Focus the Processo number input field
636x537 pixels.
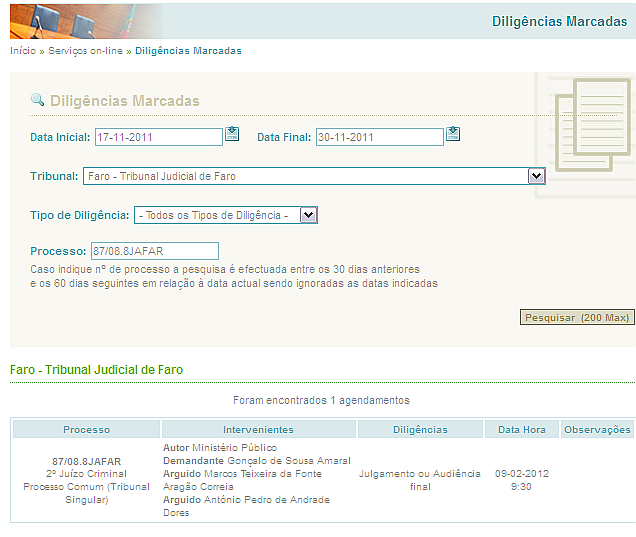pyautogui.click(x=154, y=251)
